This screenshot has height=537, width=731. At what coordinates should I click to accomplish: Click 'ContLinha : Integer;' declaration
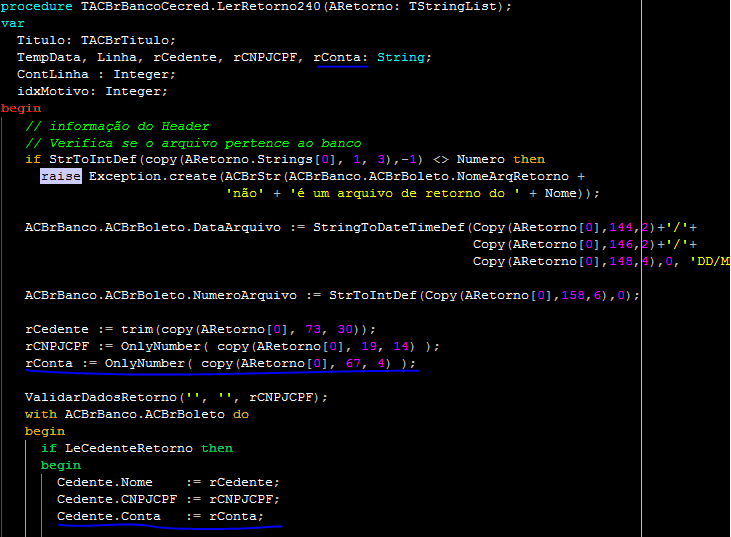click(97, 74)
